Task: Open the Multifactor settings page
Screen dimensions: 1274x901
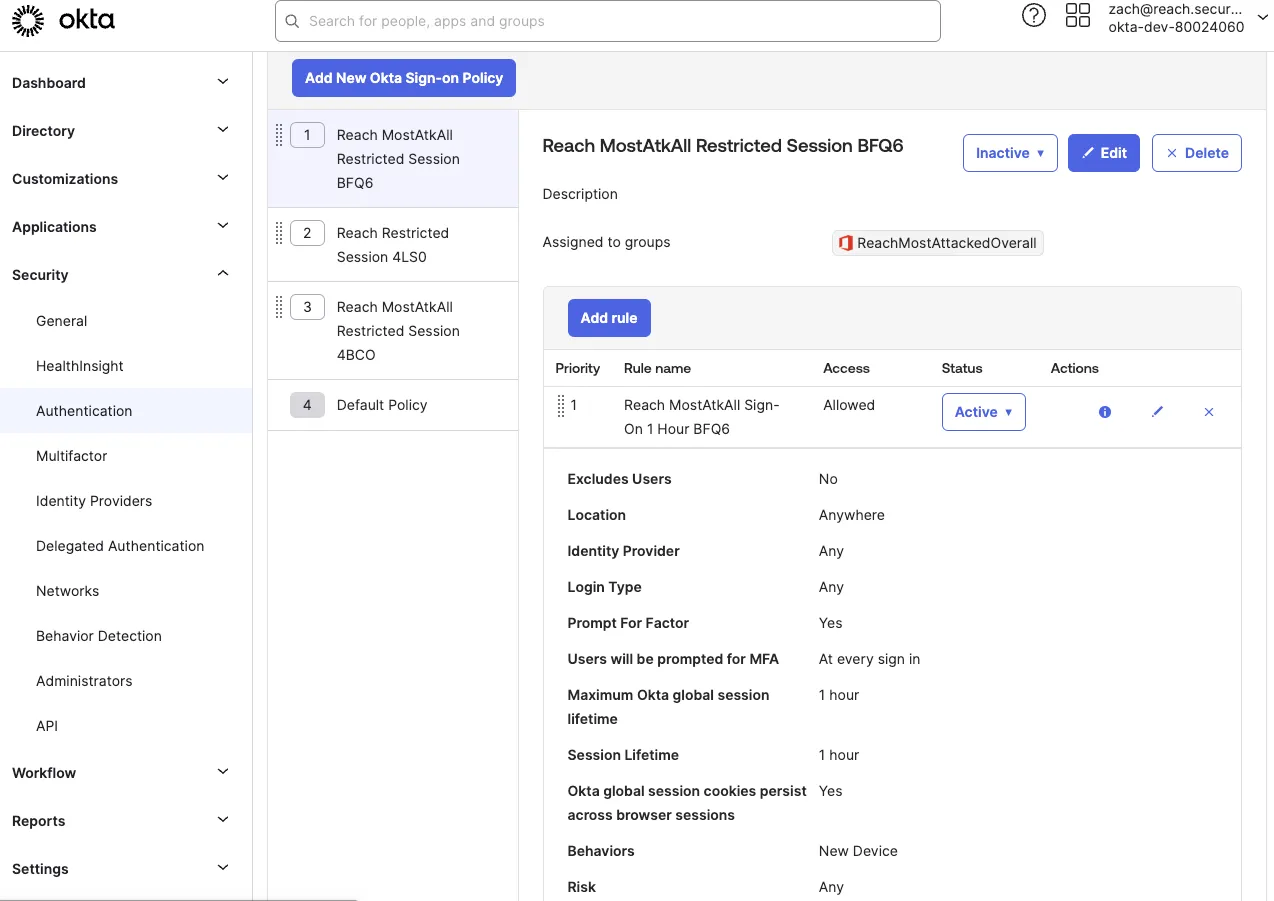Action: point(71,455)
